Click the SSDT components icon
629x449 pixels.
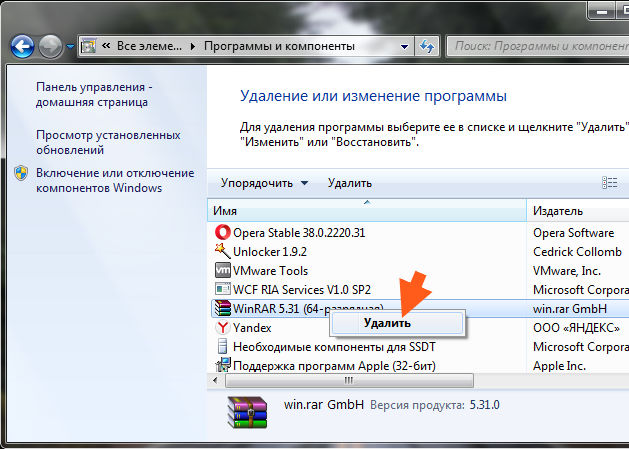(x=222, y=346)
